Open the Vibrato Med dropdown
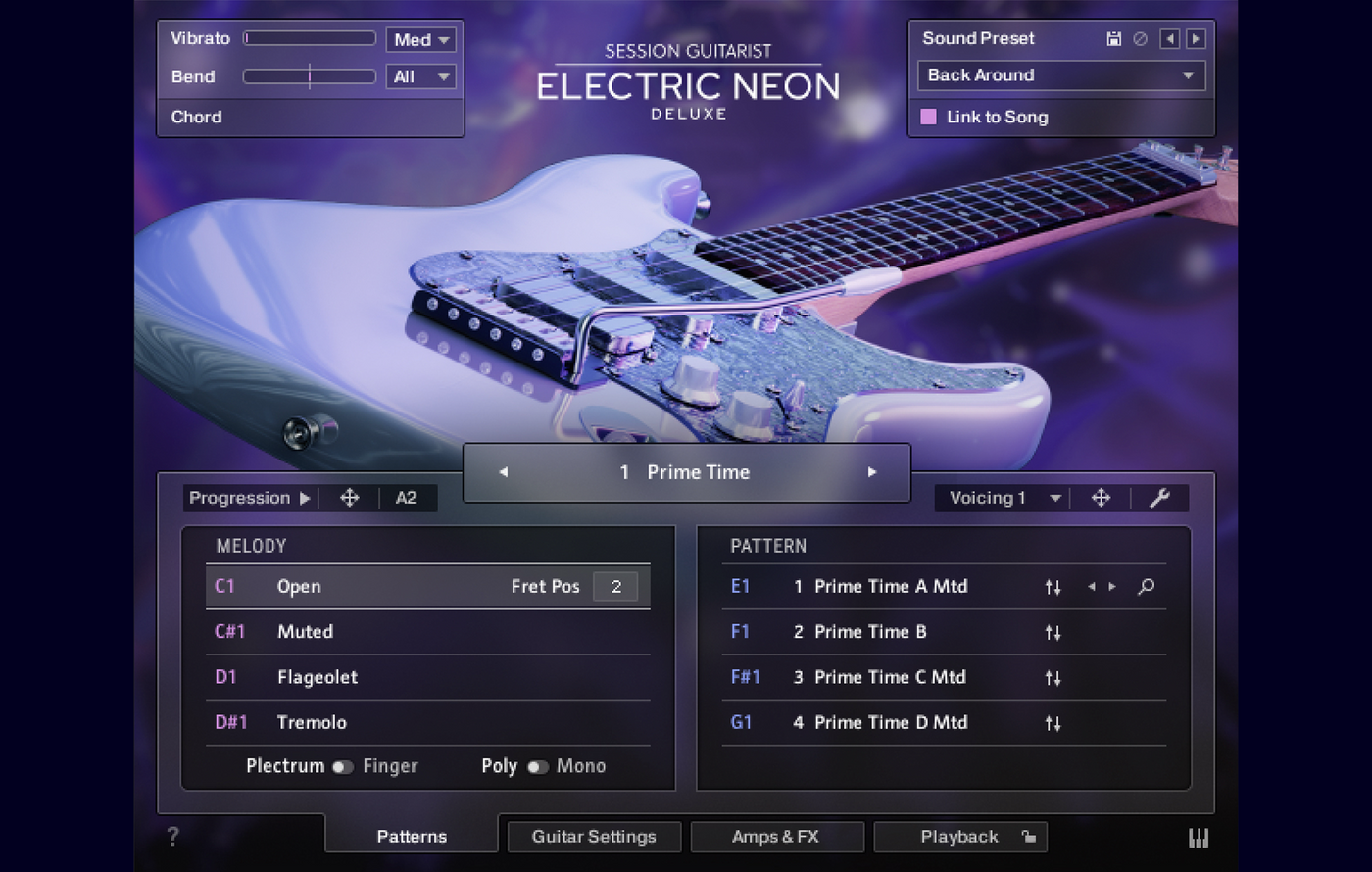The image size is (1372, 872). (421, 40)
